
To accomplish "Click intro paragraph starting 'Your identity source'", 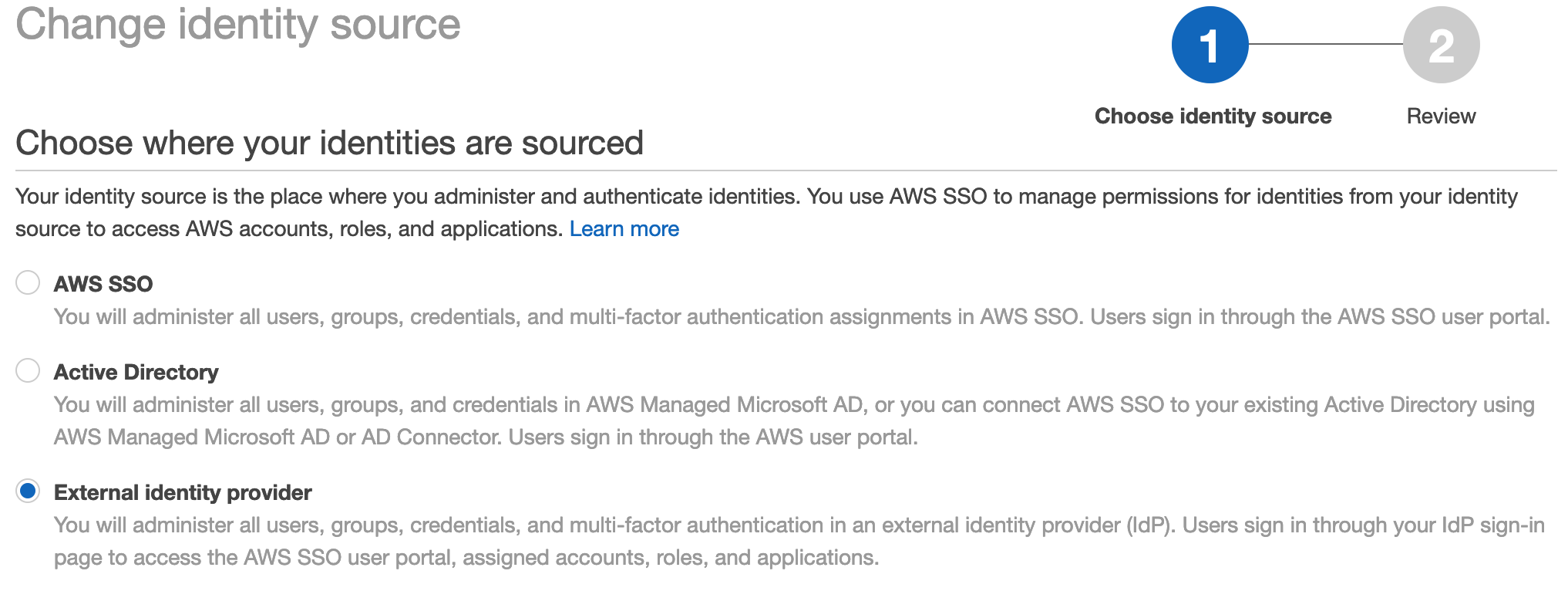I will pyautogui.click(x=766, y=212).
